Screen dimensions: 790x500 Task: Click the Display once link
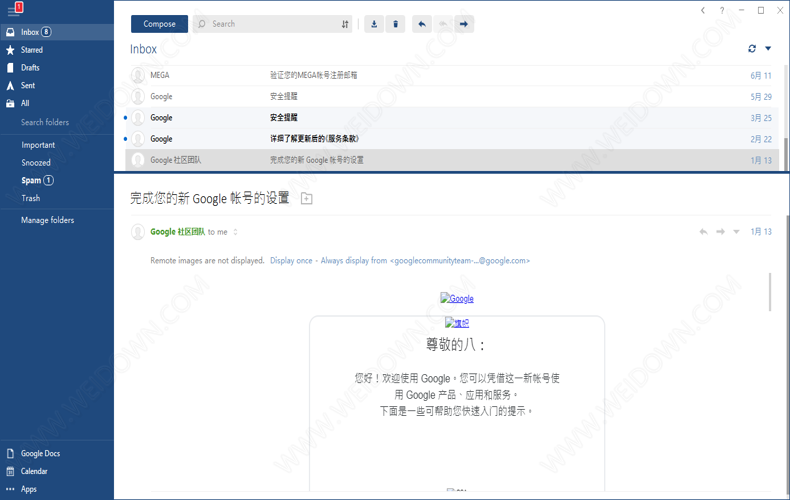(x=291, y=261)
